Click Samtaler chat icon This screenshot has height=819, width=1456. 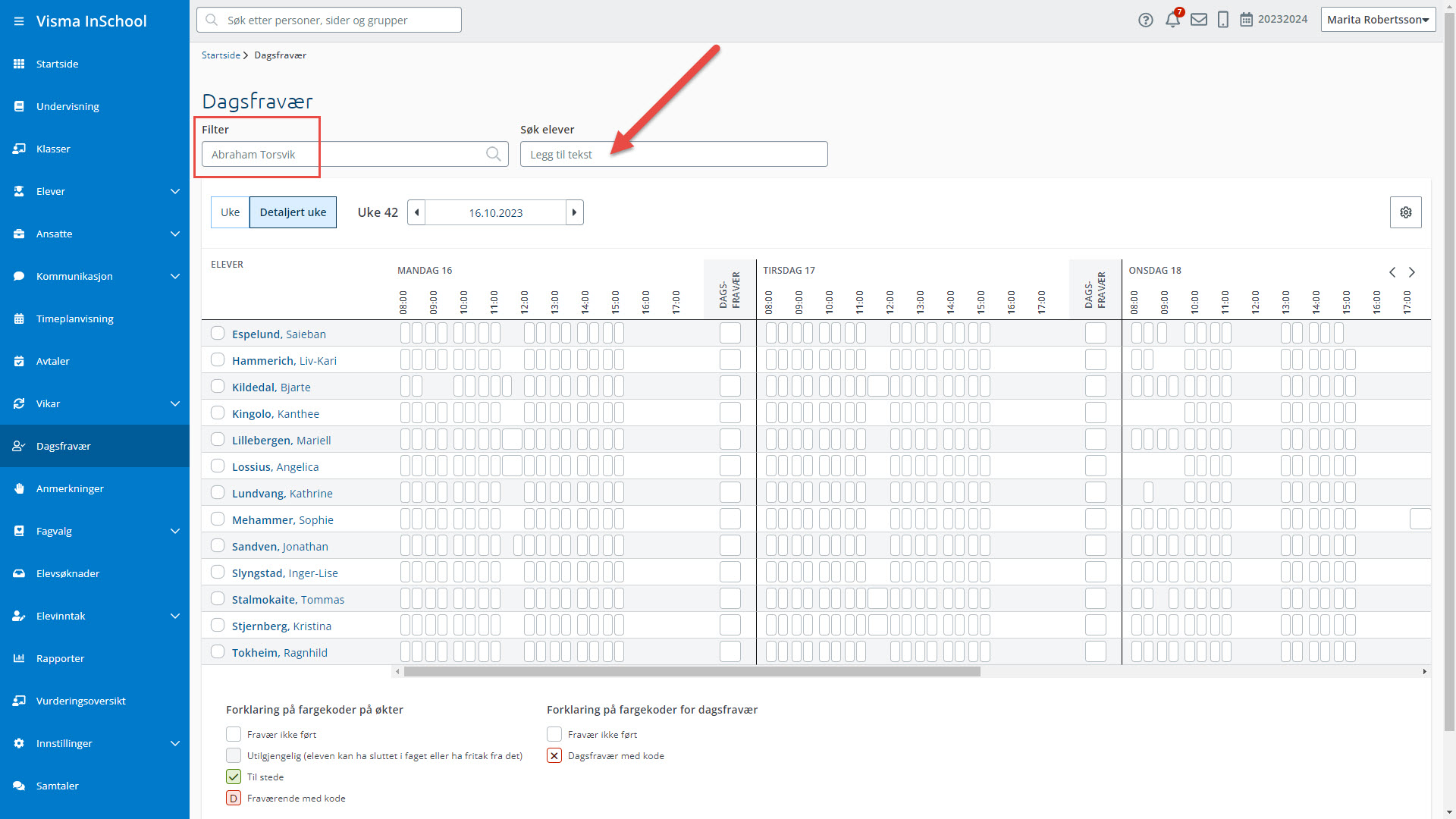tap(19, 786)
